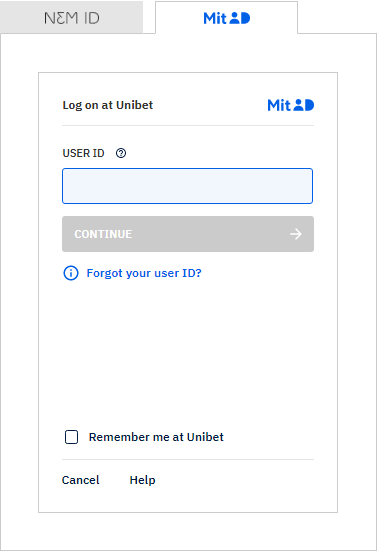377x551 pixels.
Task: Open the Help link at the bottom
Action: coord(142,480)
